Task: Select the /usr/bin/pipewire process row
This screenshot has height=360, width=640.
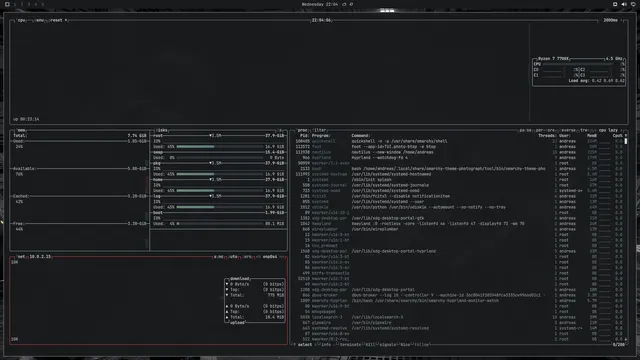Action: [459, 322]
